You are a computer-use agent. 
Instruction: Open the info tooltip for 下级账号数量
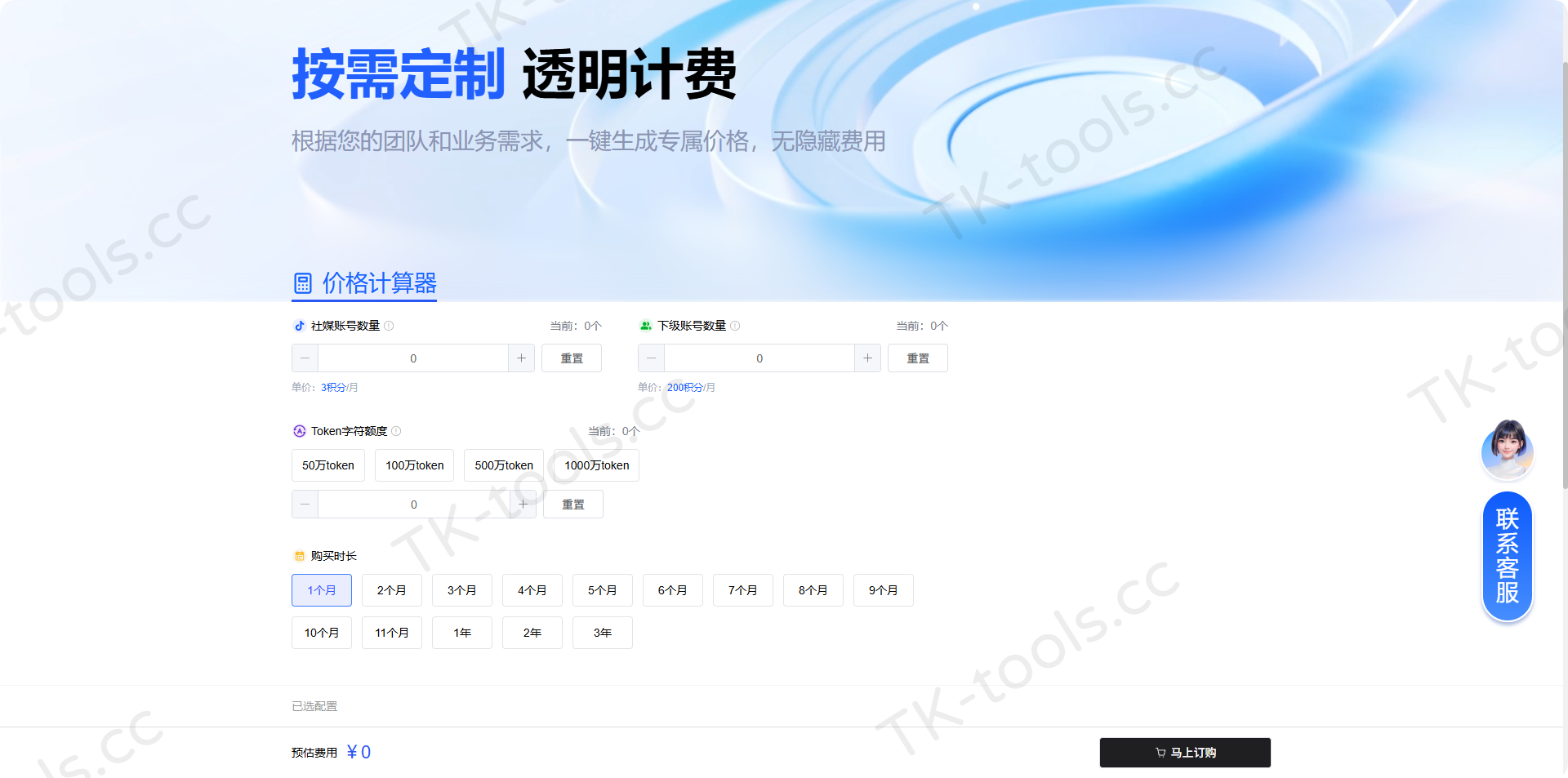point(735,326)
